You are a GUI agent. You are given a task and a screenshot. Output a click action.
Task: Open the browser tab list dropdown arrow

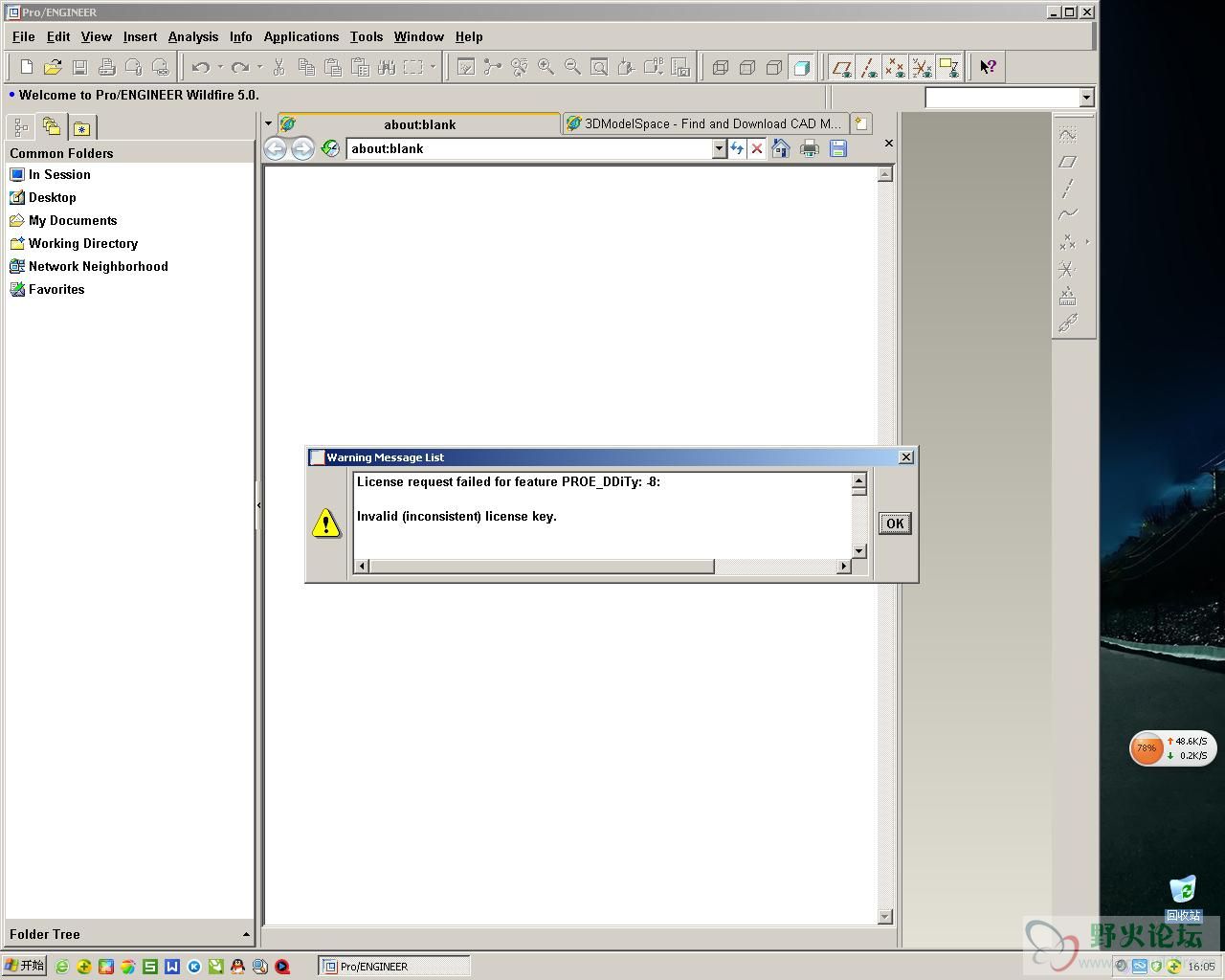pyautogui.click(x=269, y=123)
